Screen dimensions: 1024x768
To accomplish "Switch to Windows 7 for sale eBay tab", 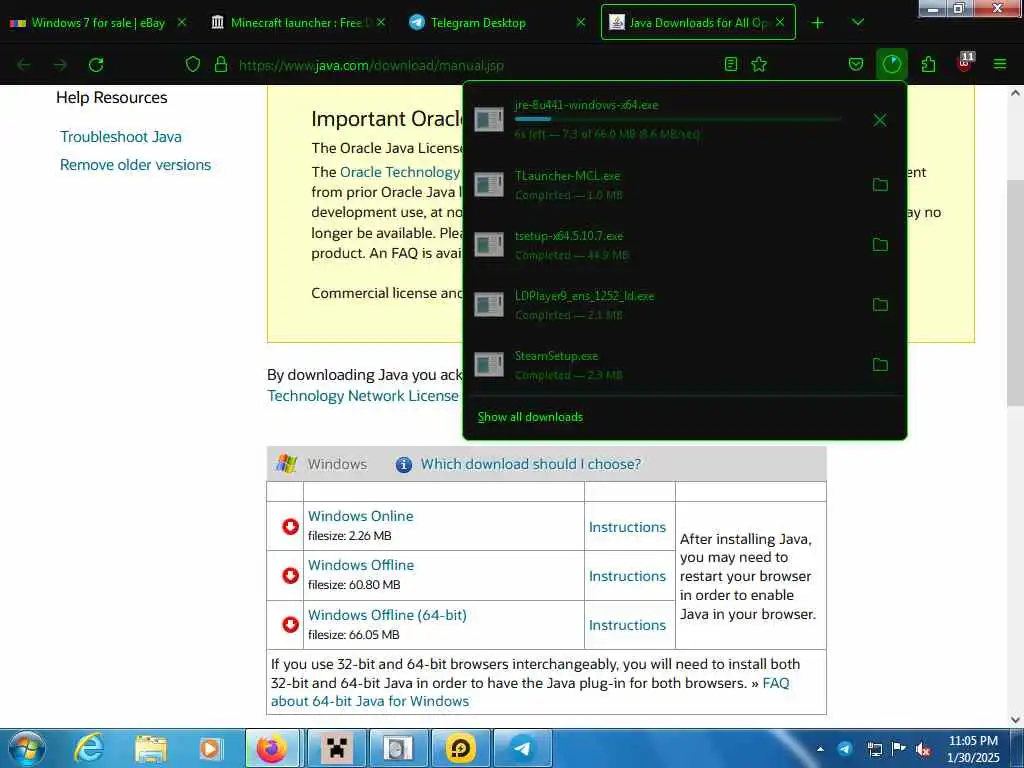I will 99,23.
